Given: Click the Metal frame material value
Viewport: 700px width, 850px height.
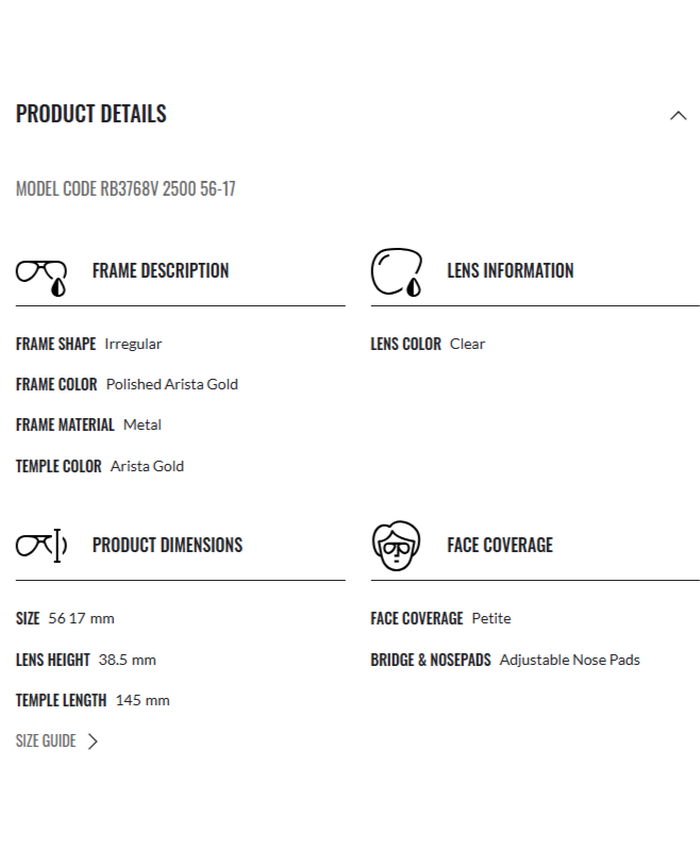Looking at the screenshot, I should [142, 425].
